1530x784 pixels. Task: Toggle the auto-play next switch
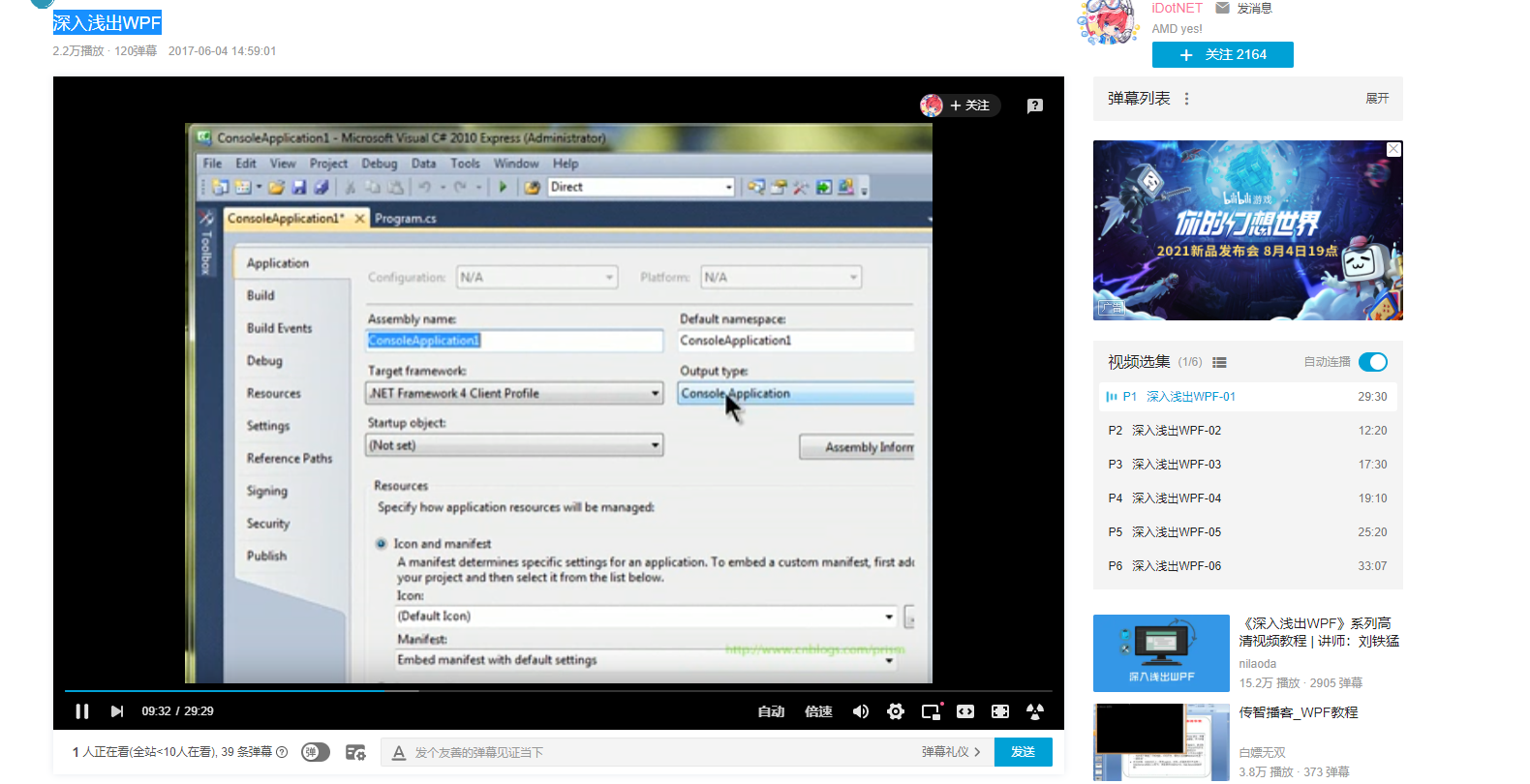1373,362
